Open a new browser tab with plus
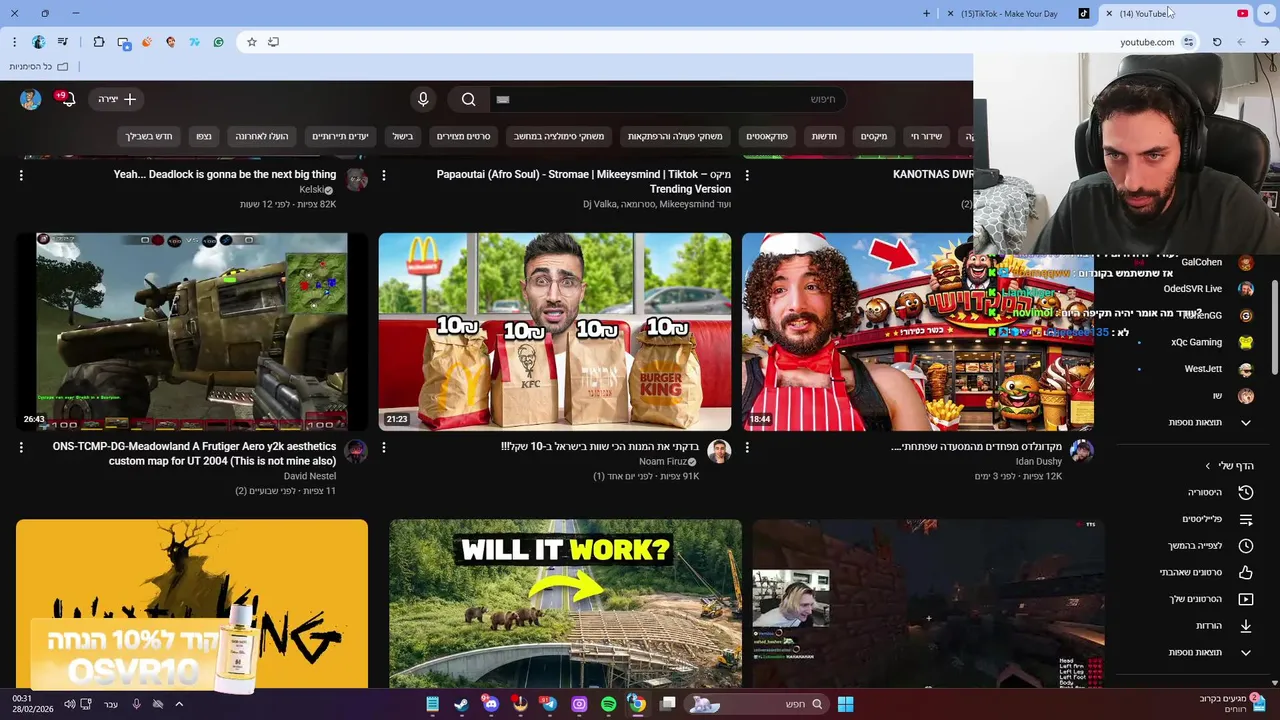Image resolution: width=1280 pixels, height=720 pixels. [926, 14]
